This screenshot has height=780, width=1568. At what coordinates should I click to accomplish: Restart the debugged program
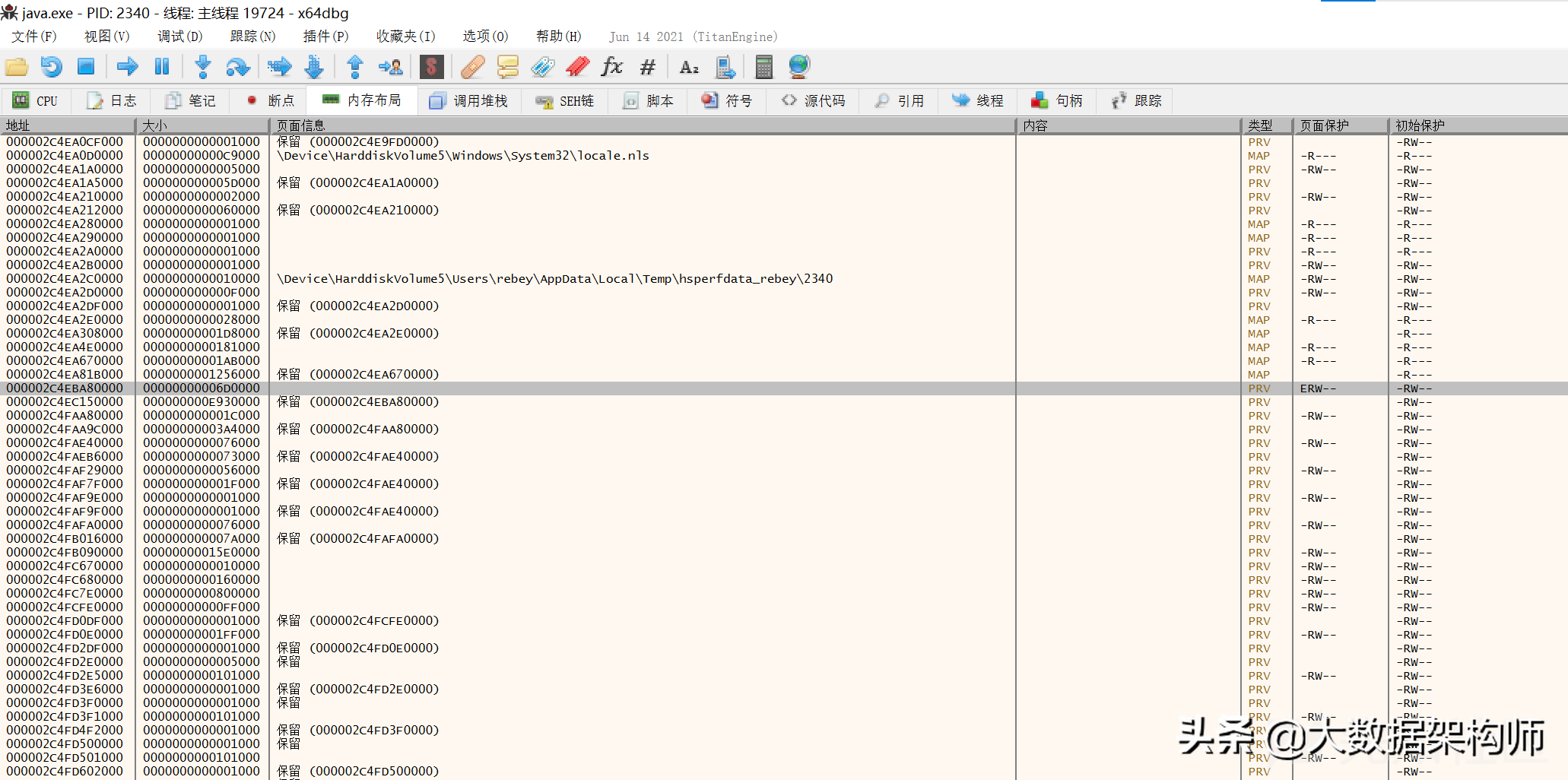(x=51, y=67)
